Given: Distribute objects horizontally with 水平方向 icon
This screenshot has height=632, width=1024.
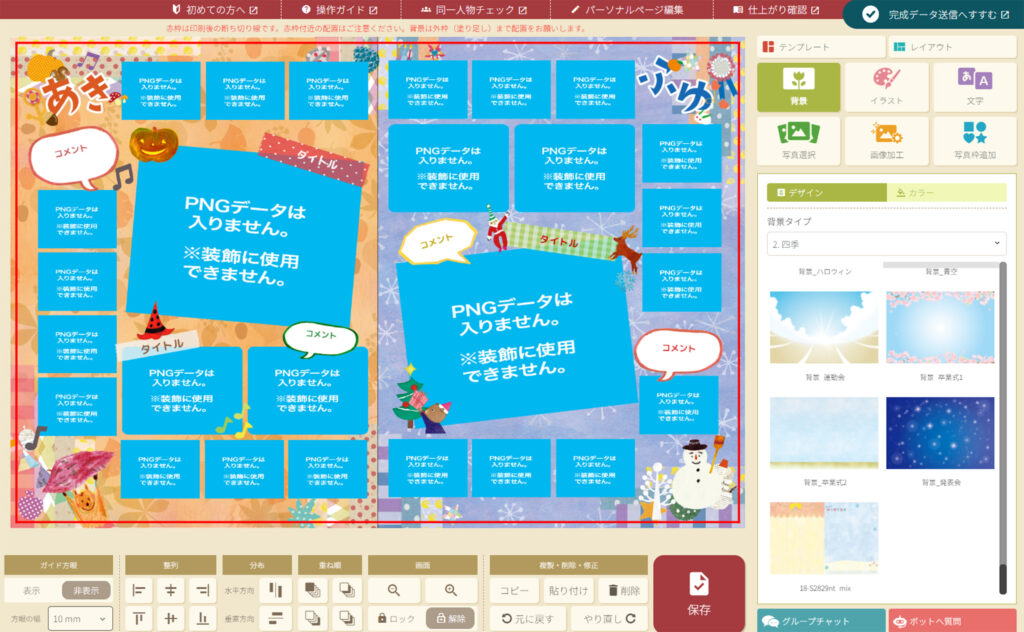Looking at the screenshot, I should pyautogui.click(x=276, y=591).
